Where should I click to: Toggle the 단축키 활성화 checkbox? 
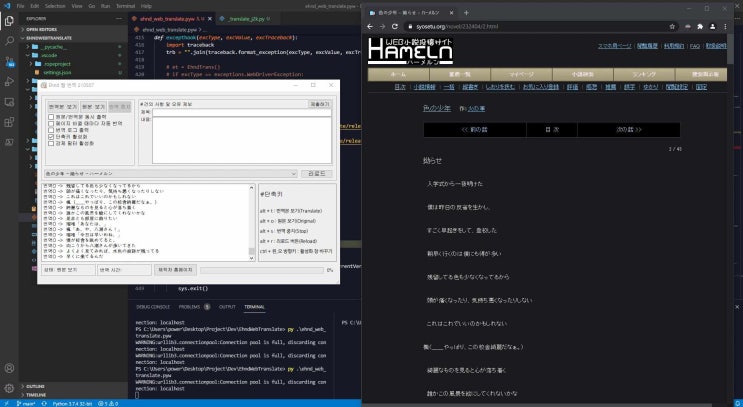52,137
